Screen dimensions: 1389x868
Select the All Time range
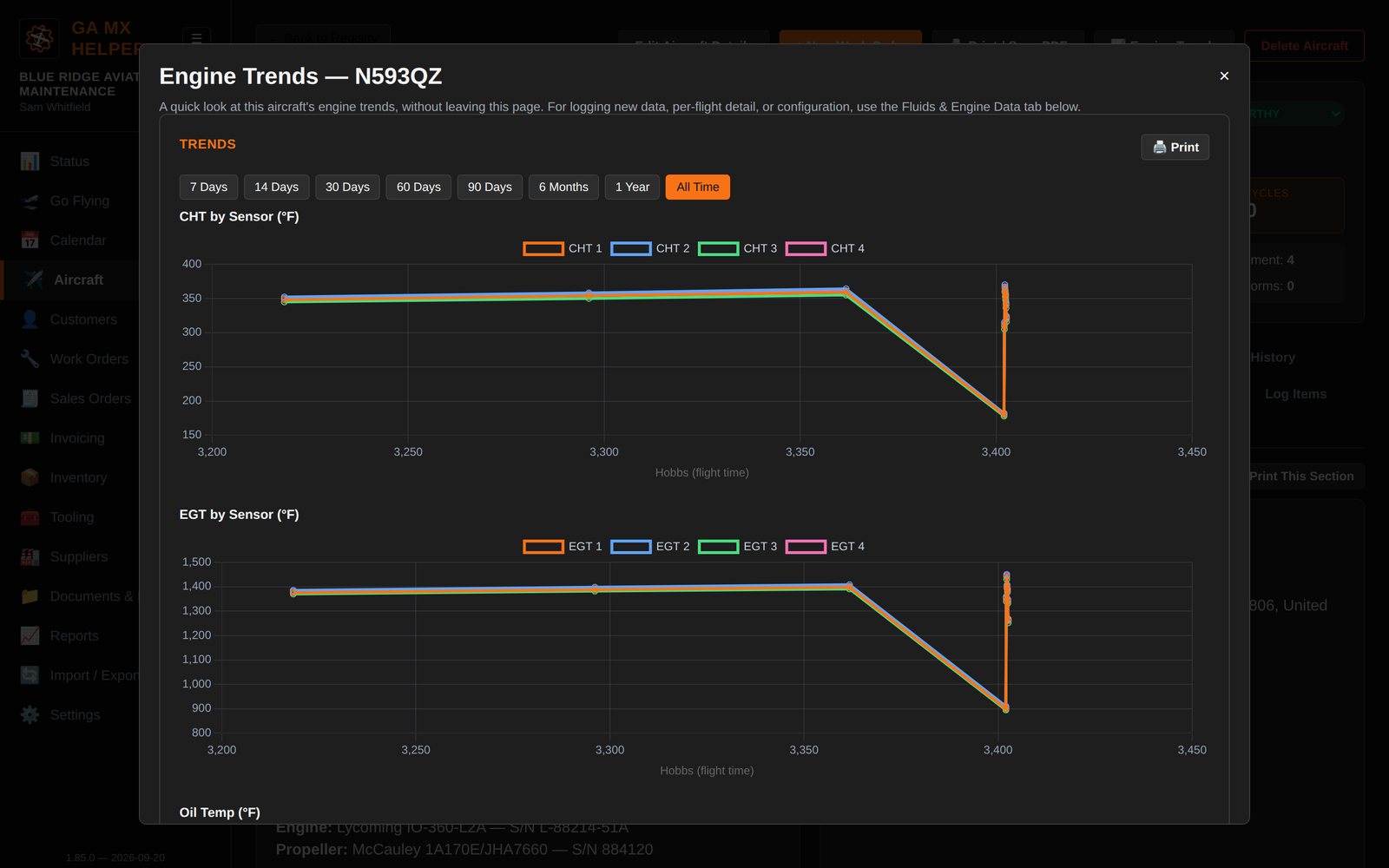point(698,187)
